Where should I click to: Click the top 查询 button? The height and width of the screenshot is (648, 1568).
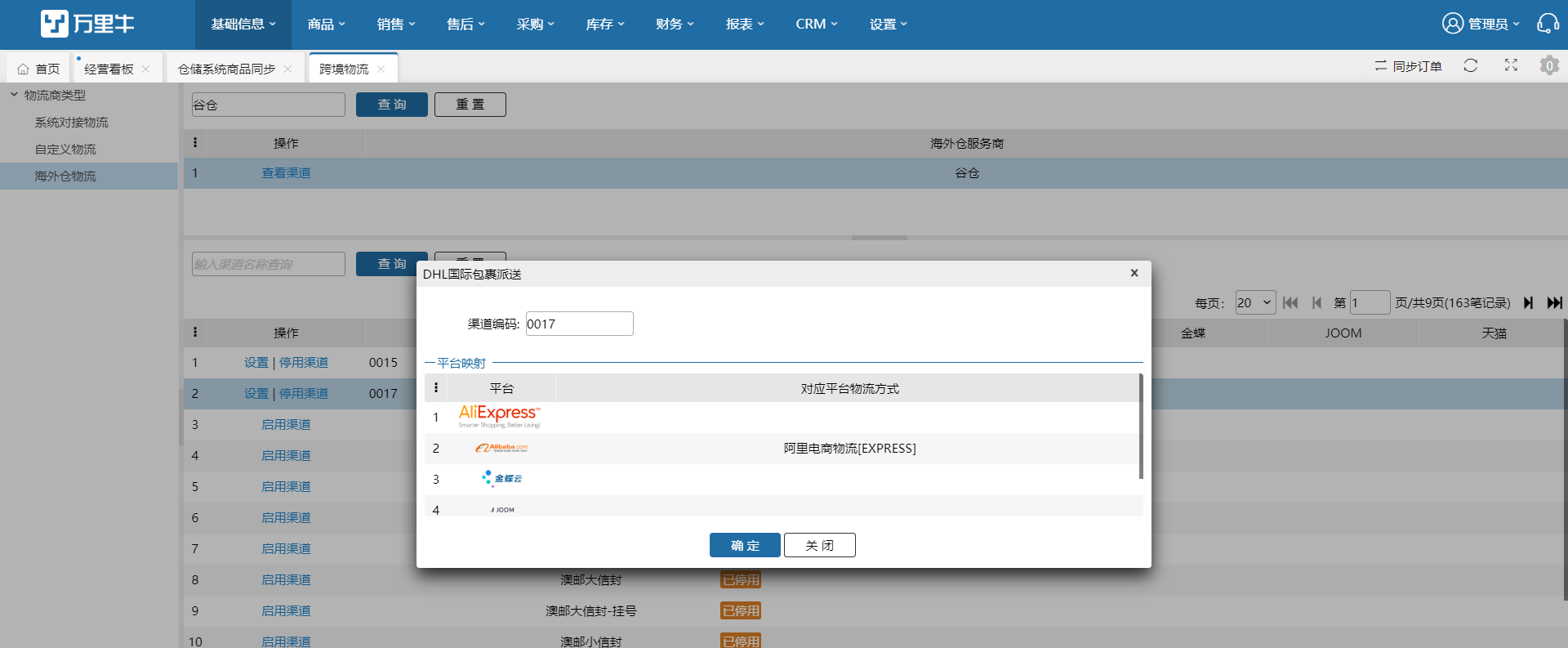tap(392, 105)
